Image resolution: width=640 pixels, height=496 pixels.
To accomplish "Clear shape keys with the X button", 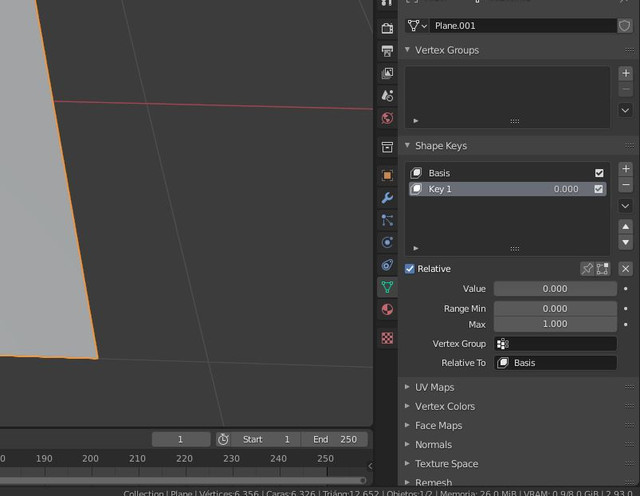I will [625, 269].
